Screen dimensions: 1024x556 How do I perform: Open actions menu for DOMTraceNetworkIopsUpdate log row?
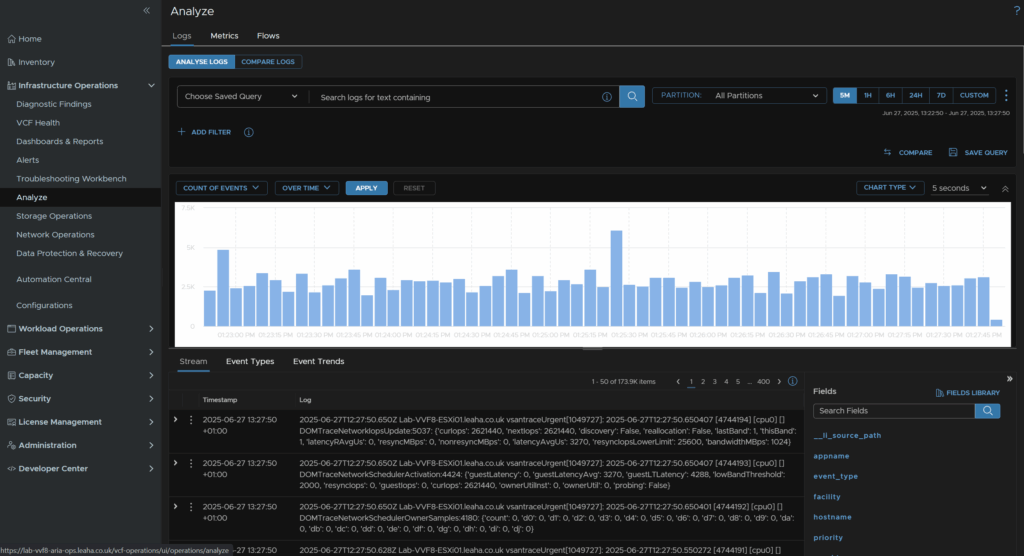point(191,420)
